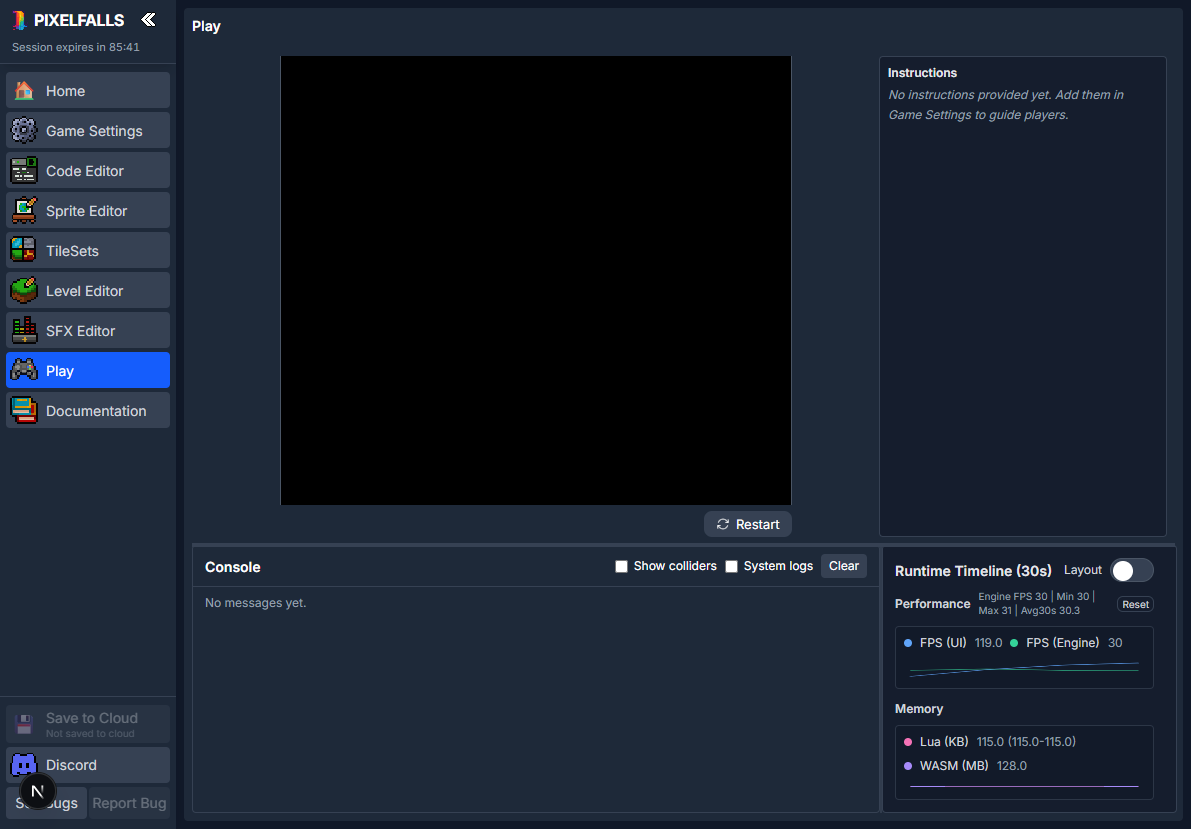1191x829 pixels.
Task: Click the Console heading
Action: point(232,567)
